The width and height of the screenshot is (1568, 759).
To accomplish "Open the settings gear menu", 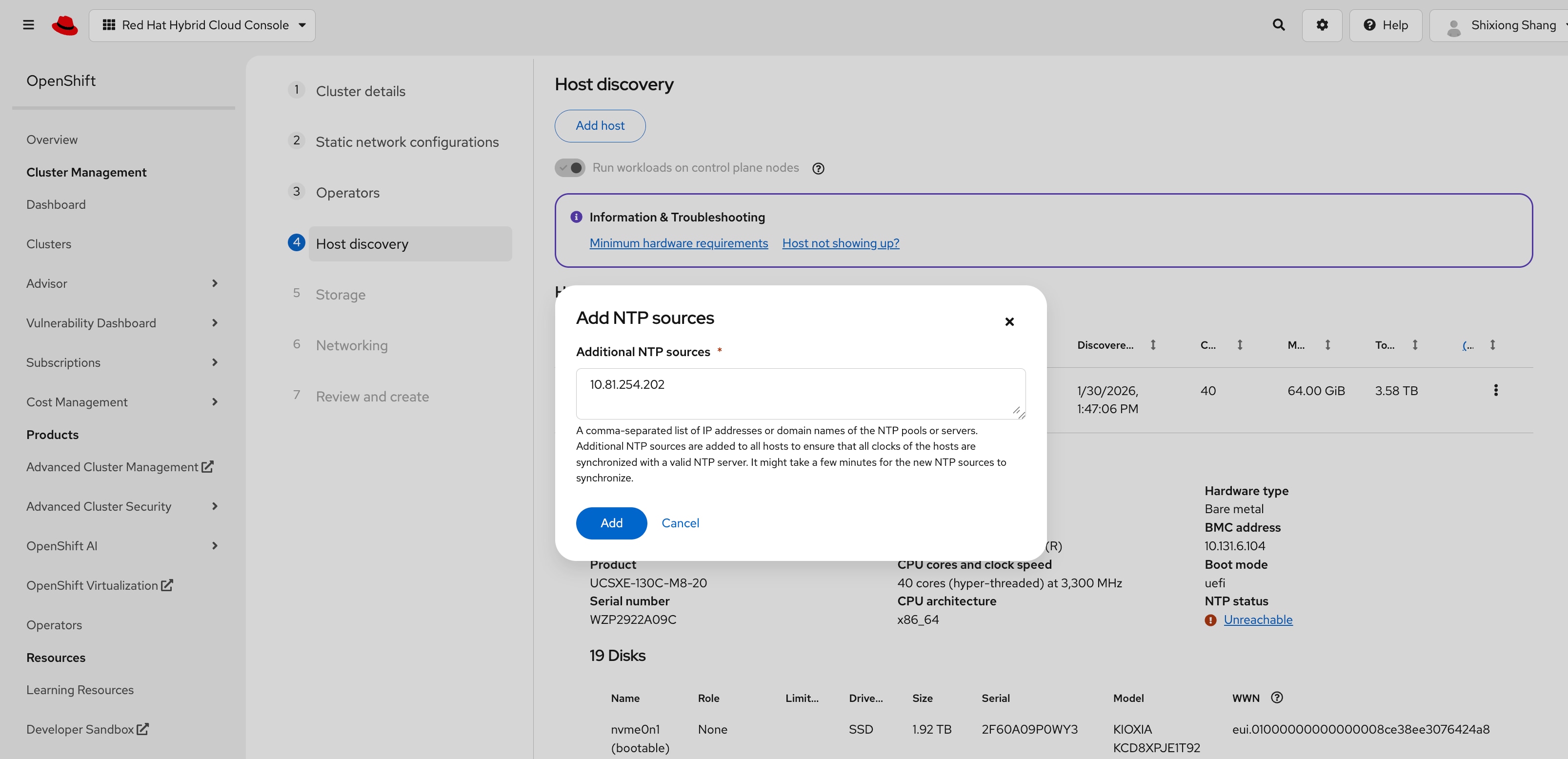I will pos(1322,25).
